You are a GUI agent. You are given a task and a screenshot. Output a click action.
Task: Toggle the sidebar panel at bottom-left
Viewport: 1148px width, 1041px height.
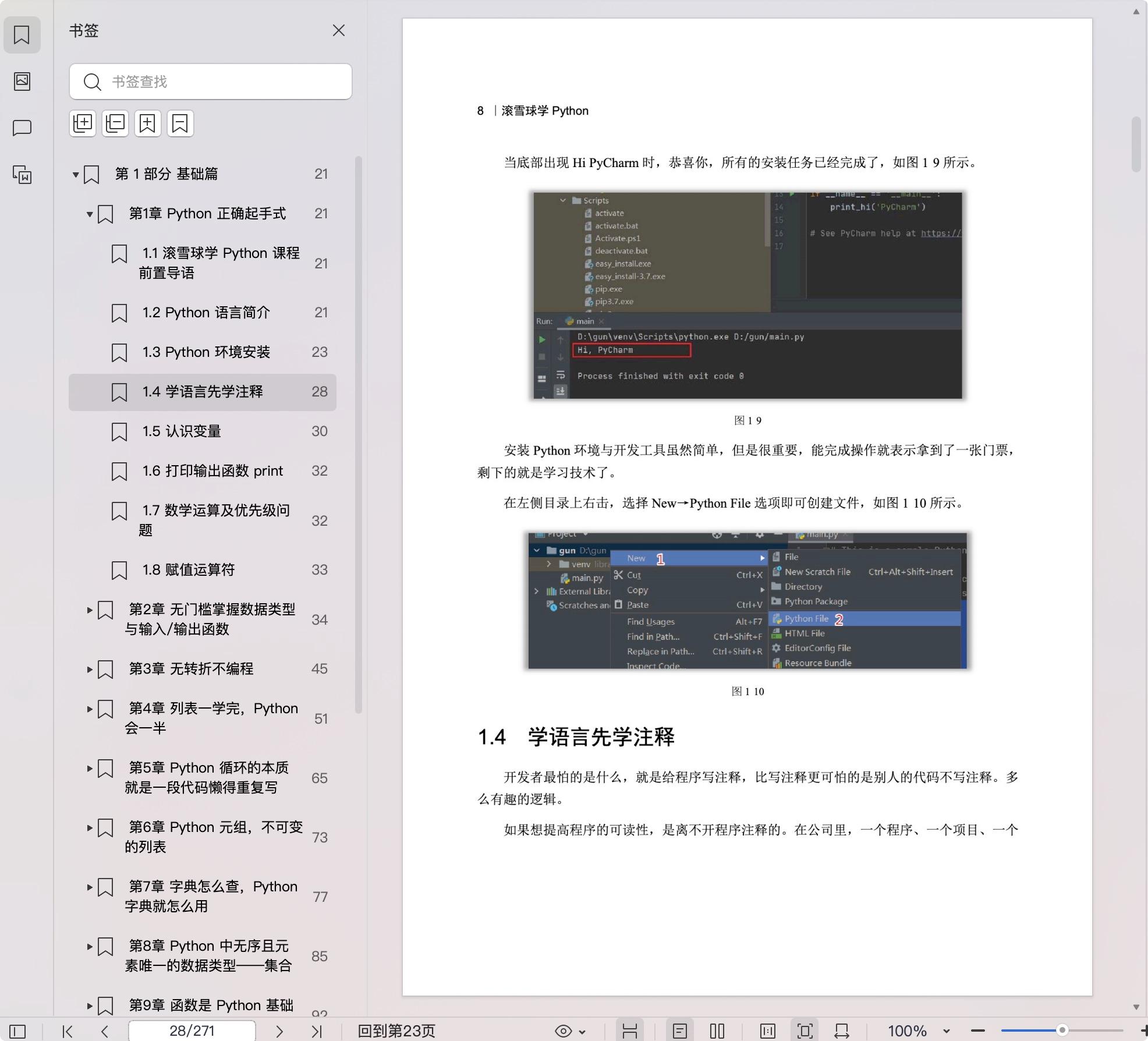pos(17,1031)
